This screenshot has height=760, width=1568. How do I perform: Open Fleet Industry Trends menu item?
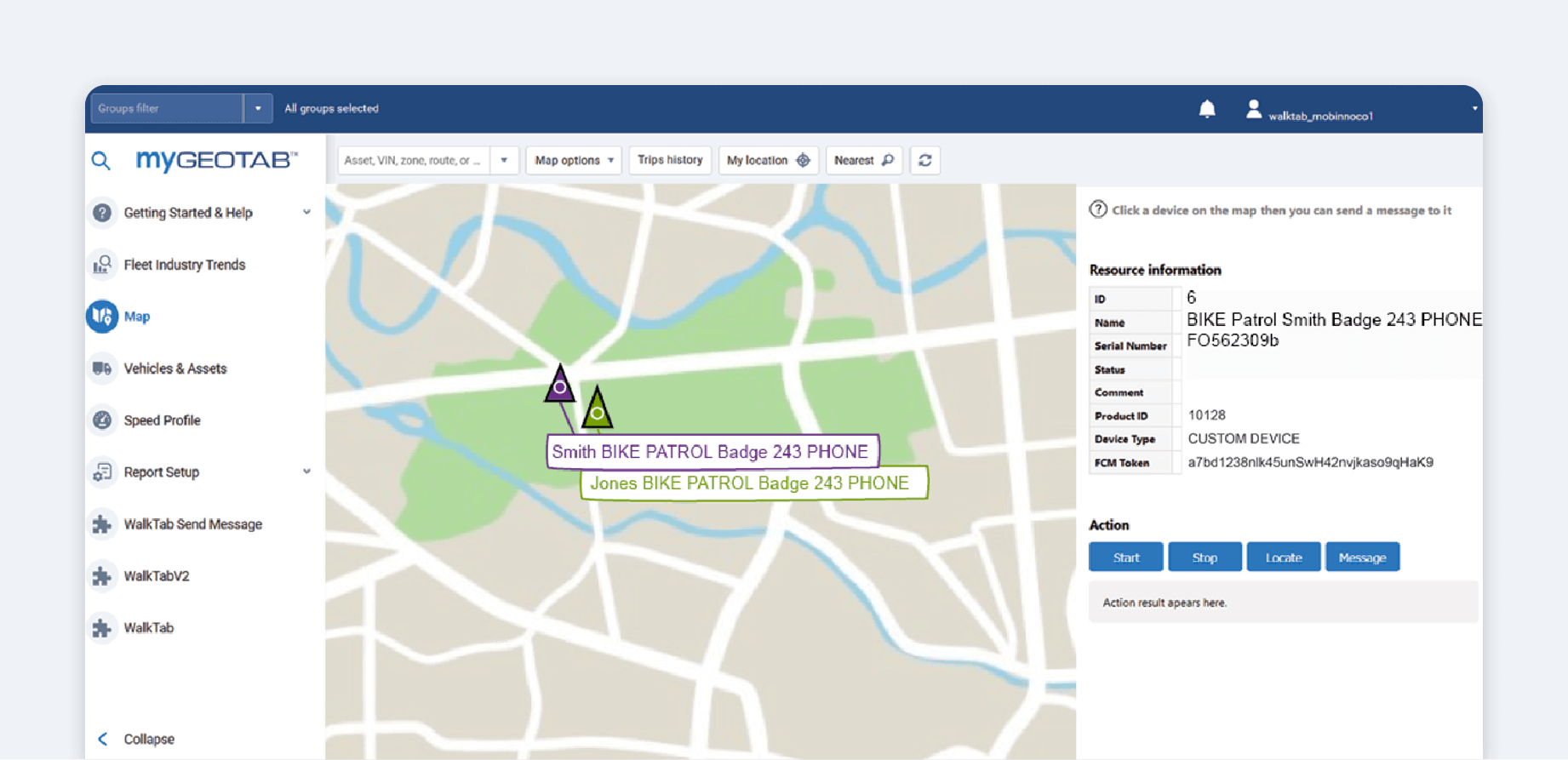pyautogui.click(x=185, y=265)
